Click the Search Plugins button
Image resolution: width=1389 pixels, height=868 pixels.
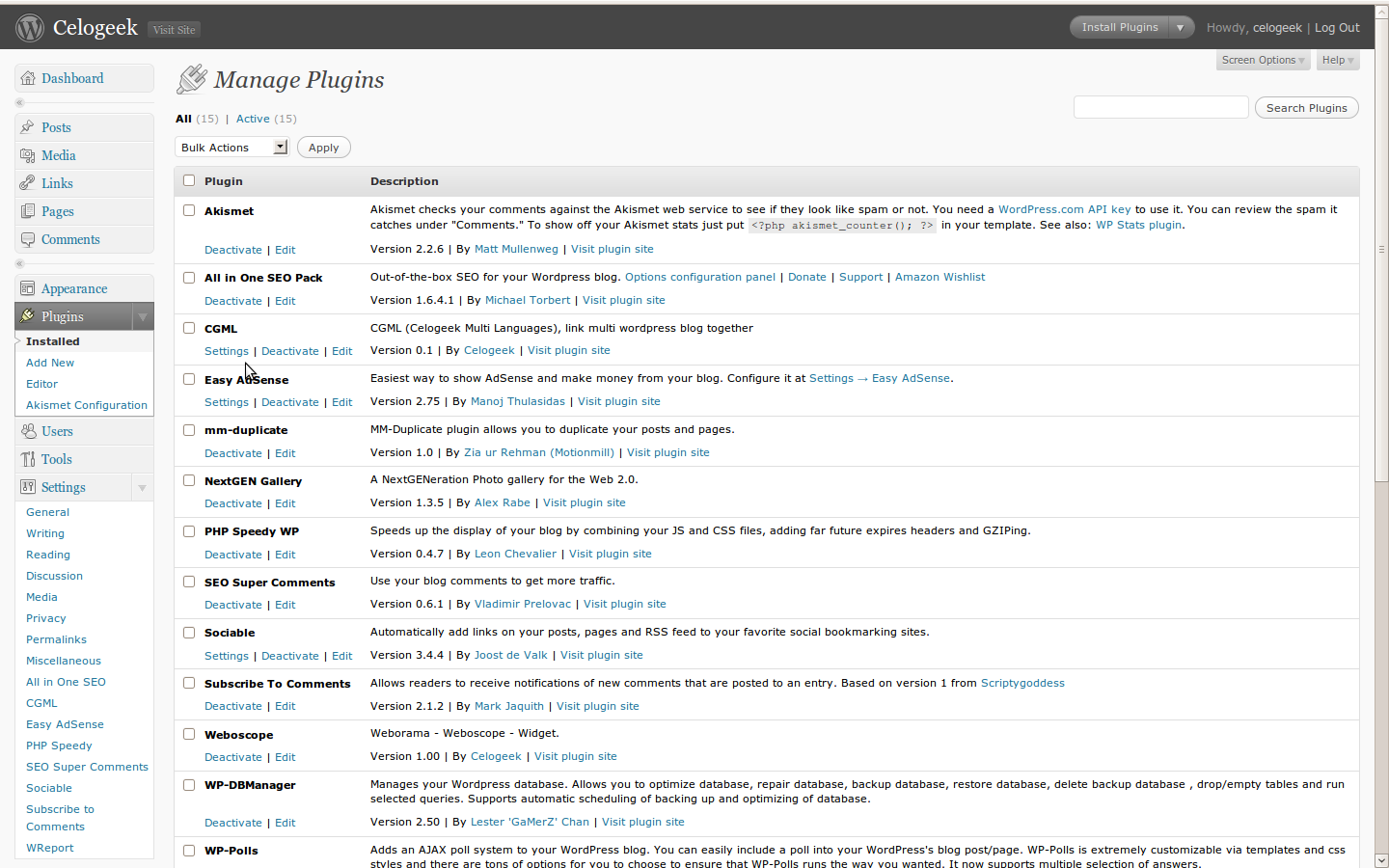tap(1307, 108)
